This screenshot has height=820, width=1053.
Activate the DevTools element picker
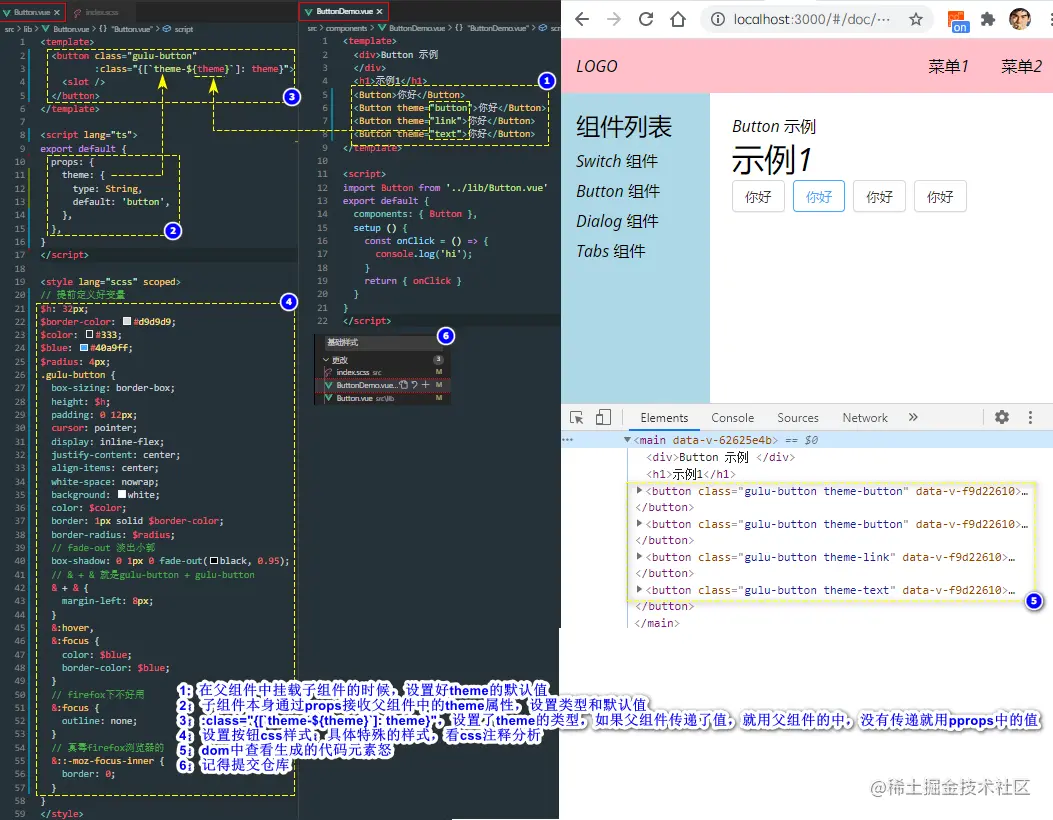pyautogui.click(x=576, y=418)
